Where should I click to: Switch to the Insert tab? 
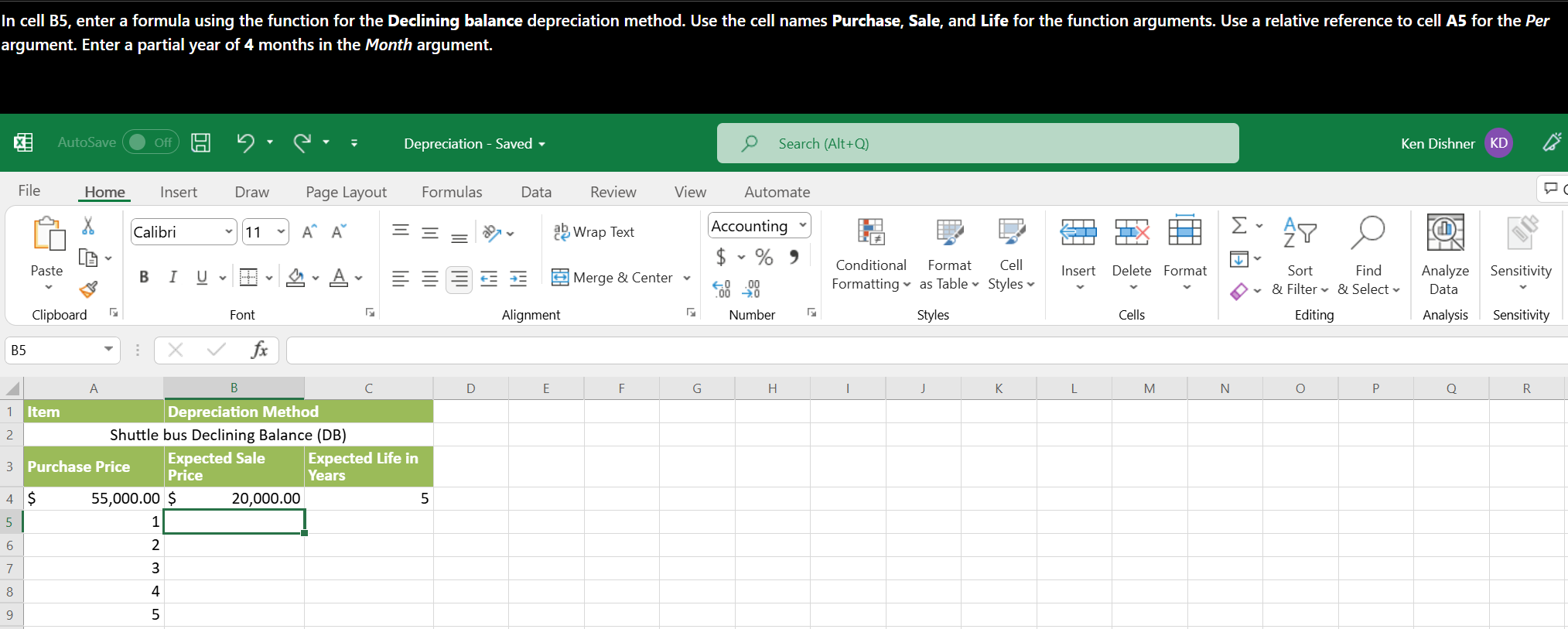click(x=179, y=192)
